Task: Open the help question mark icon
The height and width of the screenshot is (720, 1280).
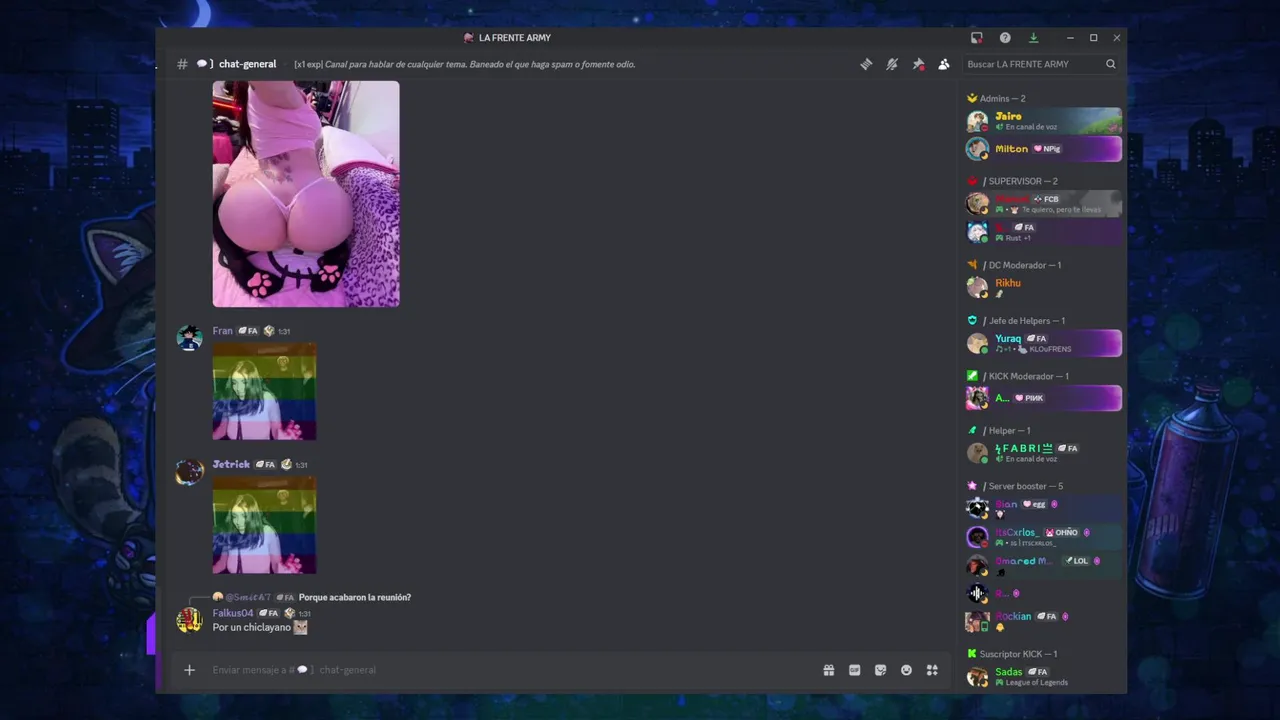Action: tap(1005, 38)
